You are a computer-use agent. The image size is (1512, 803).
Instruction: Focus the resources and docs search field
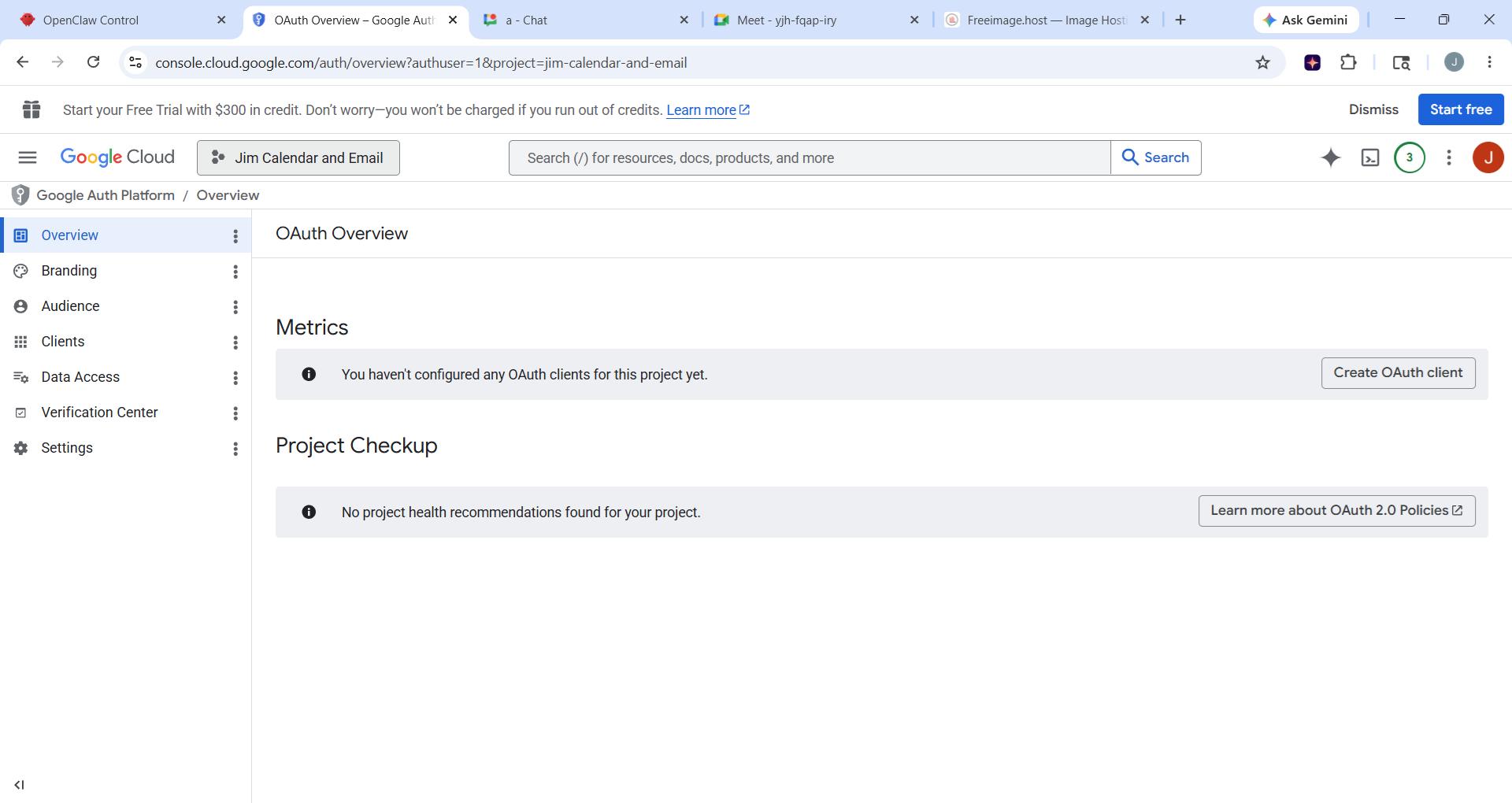(810, 157)
